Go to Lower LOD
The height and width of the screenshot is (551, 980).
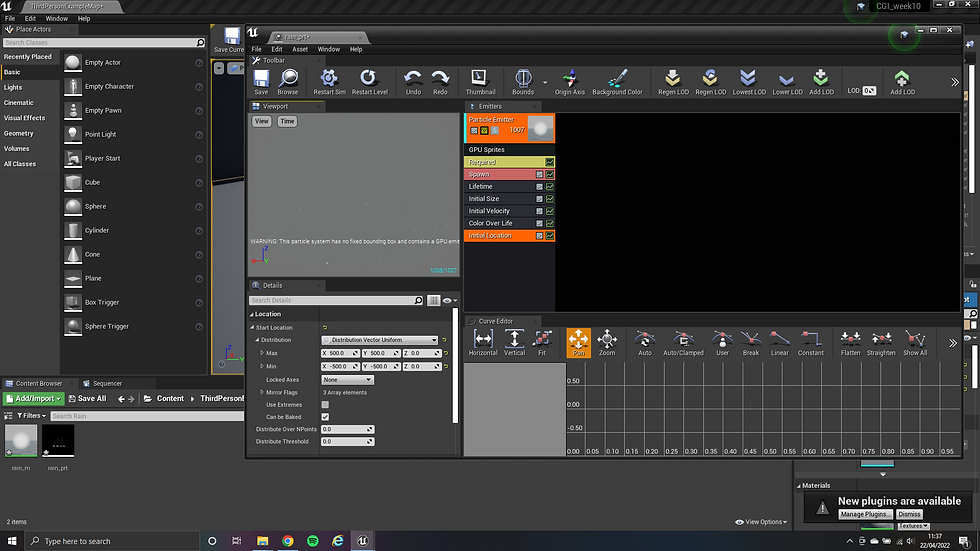[787, 82]
